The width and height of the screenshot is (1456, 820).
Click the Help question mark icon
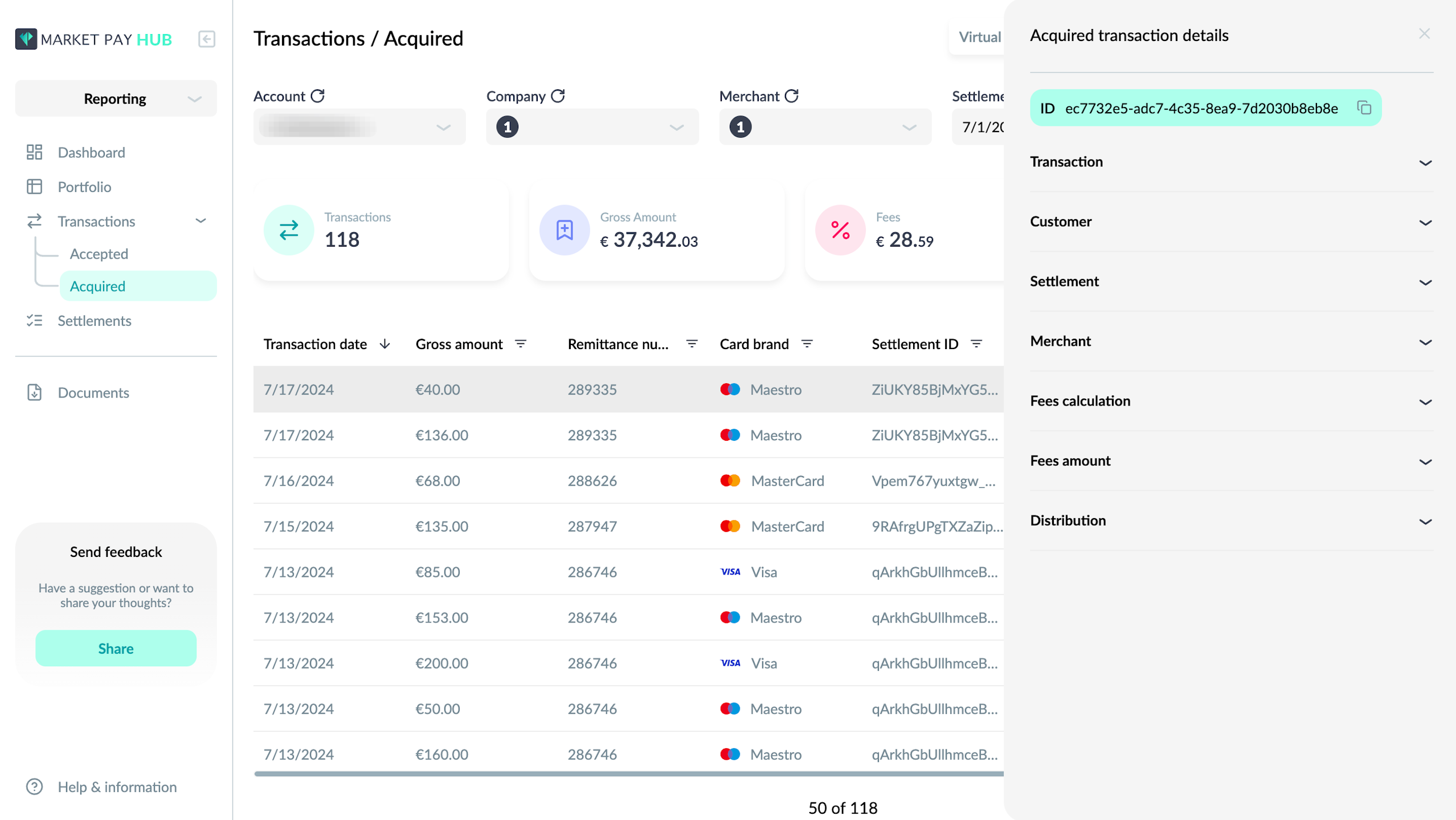[x=35, y=786]
